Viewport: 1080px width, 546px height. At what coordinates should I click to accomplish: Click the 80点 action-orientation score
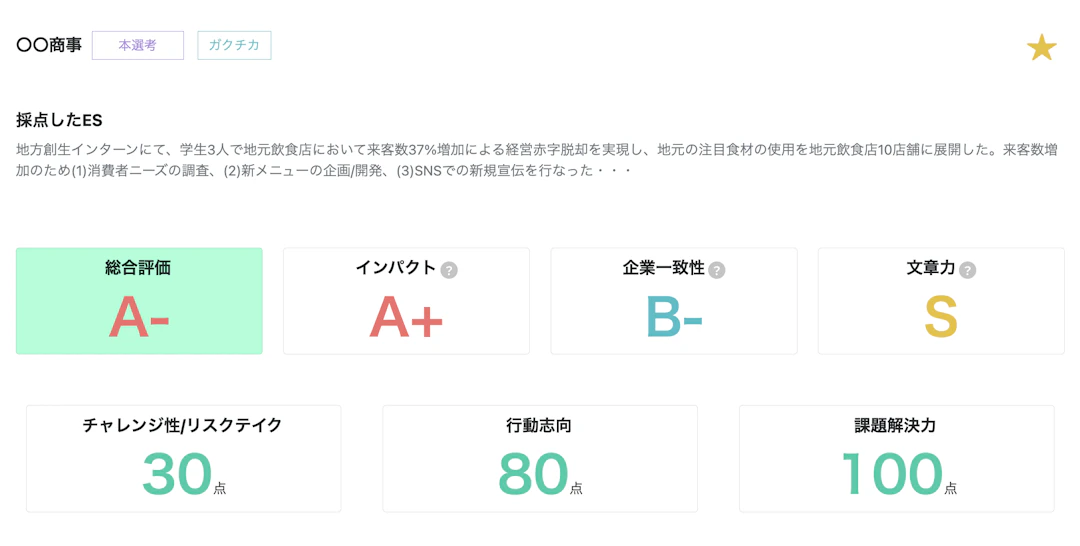click(539, 475)
